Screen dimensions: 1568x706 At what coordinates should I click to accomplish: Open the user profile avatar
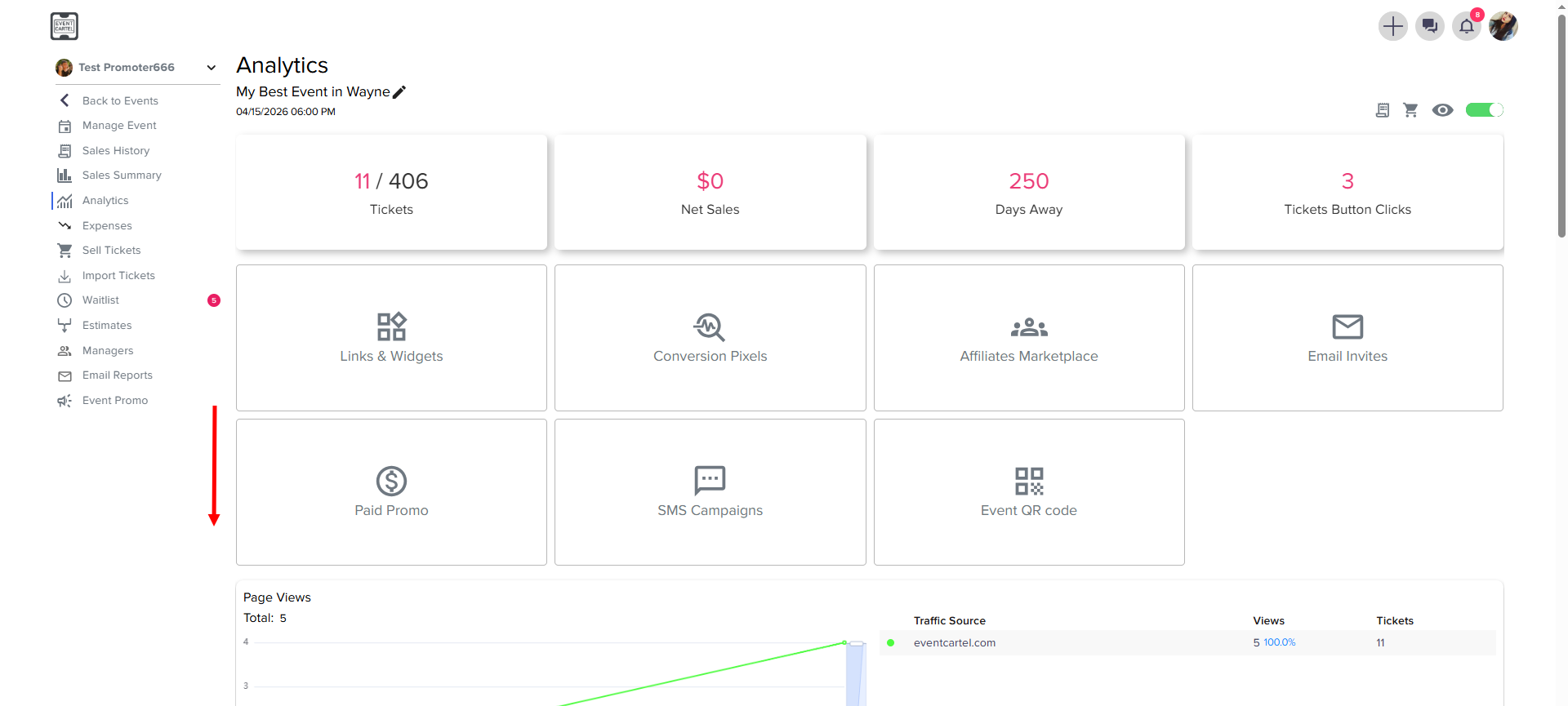pos(1503,26)
